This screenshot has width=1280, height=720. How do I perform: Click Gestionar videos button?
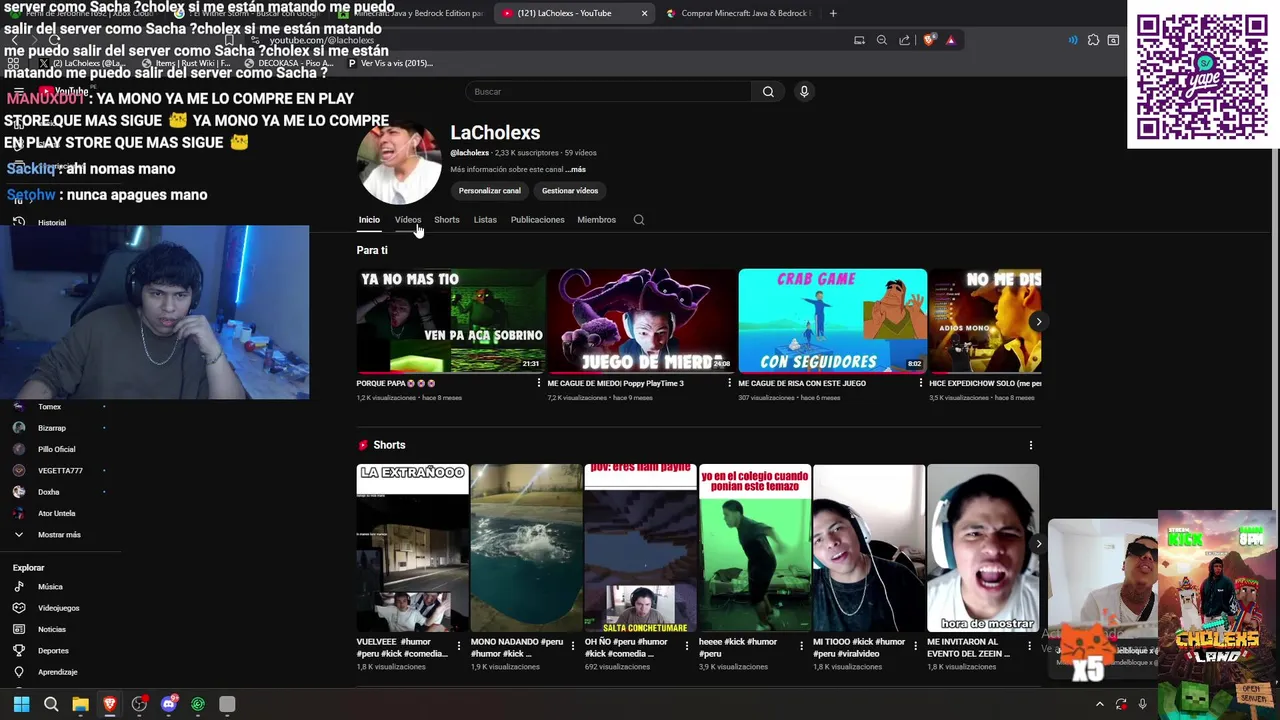(x=570, y=191)
